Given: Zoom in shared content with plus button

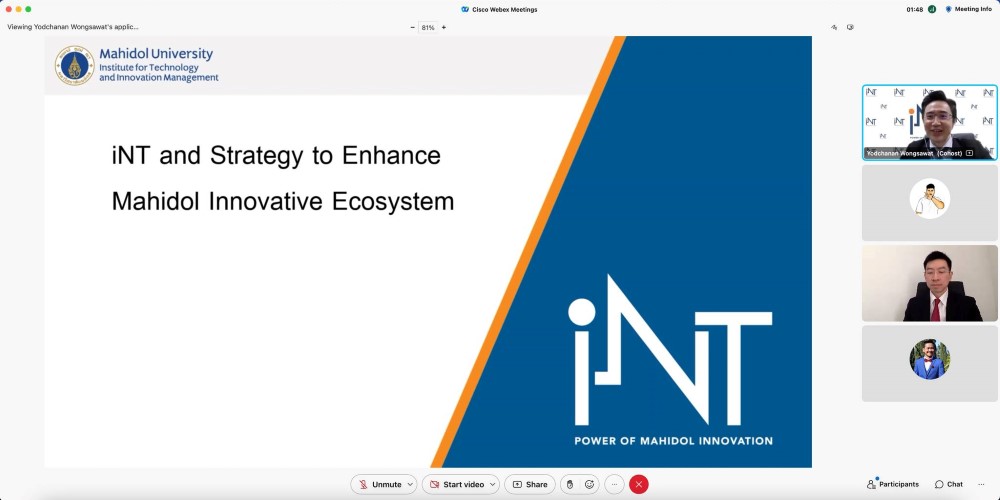Looking at the screenshot, I should 444,27.
